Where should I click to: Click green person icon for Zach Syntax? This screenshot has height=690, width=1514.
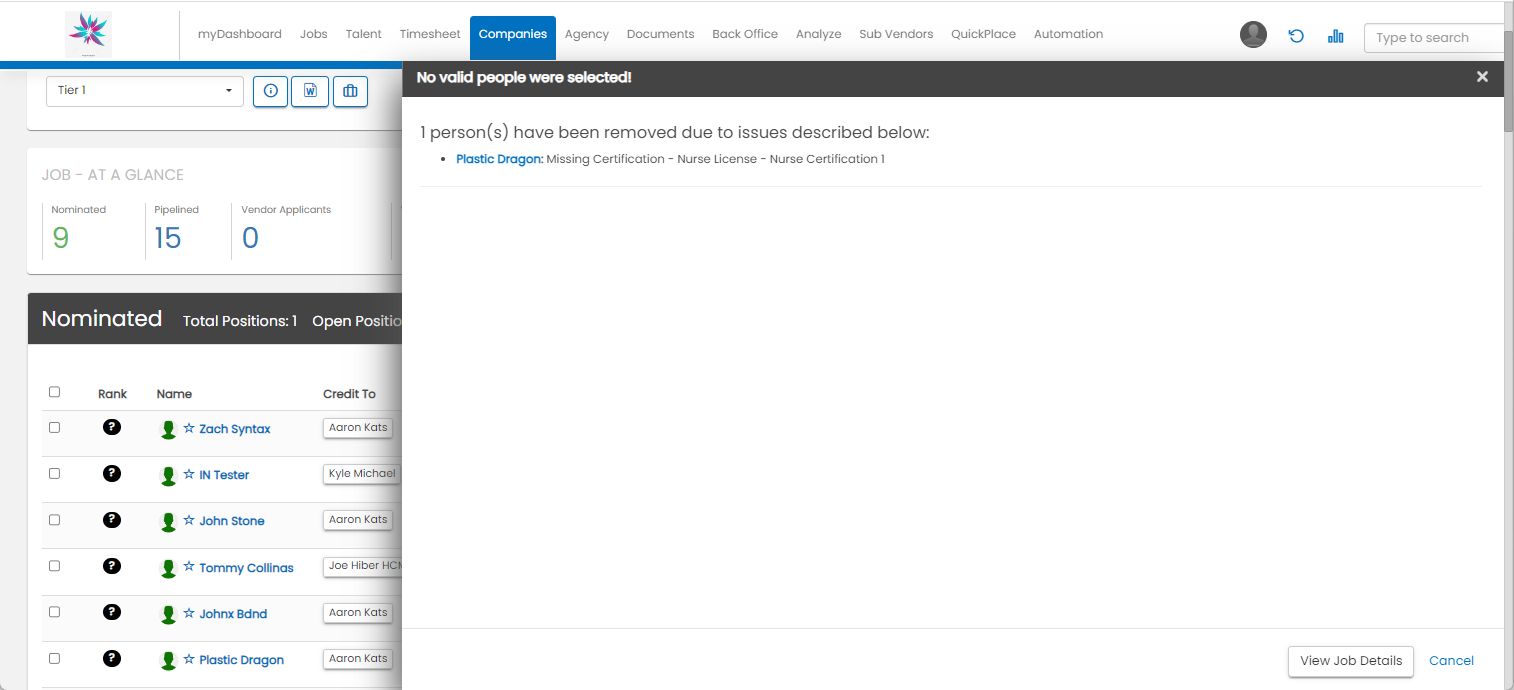pyautogui.click(x=168, y=430)
